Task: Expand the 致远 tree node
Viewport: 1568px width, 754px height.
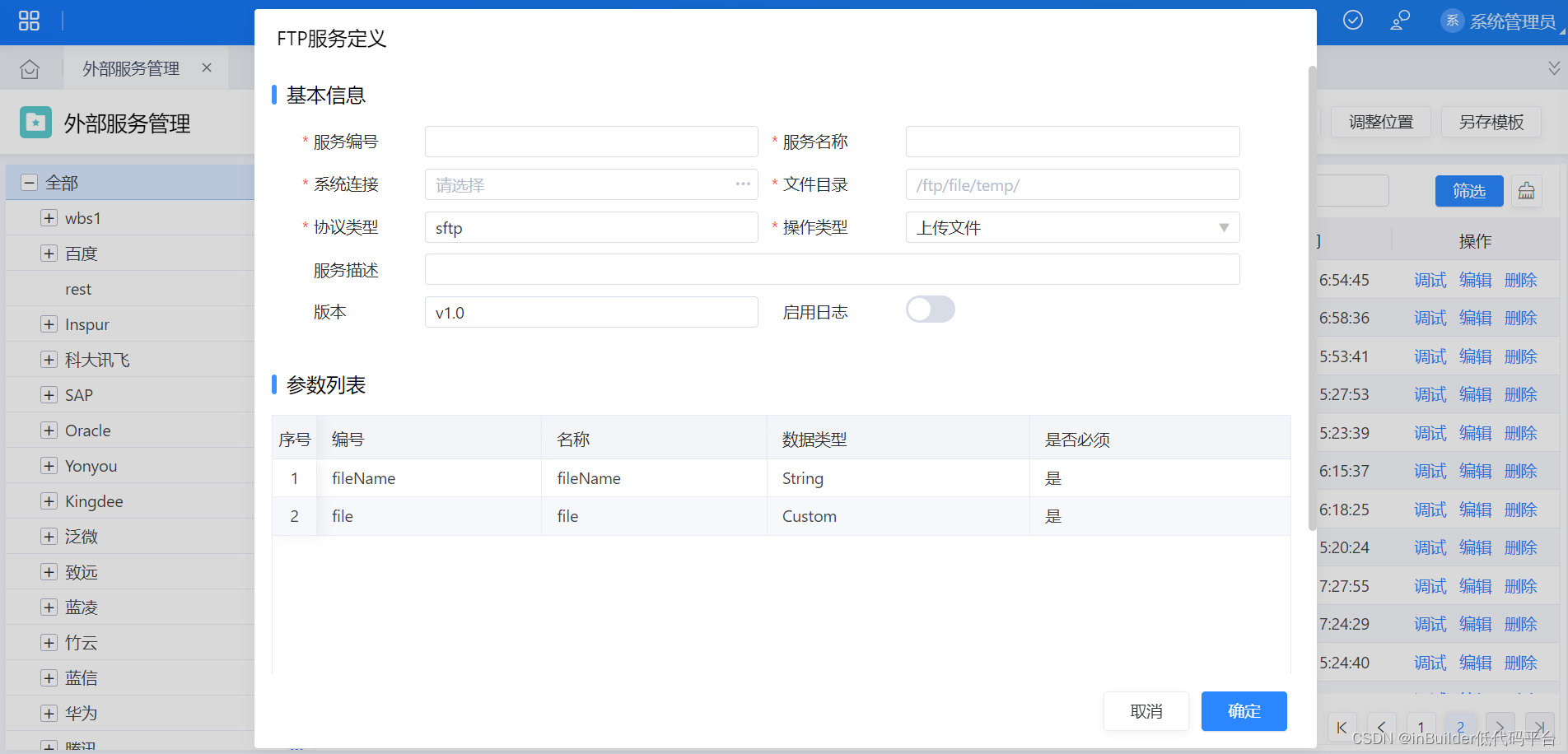Action: pyautogui.click(x=49, y=572)
